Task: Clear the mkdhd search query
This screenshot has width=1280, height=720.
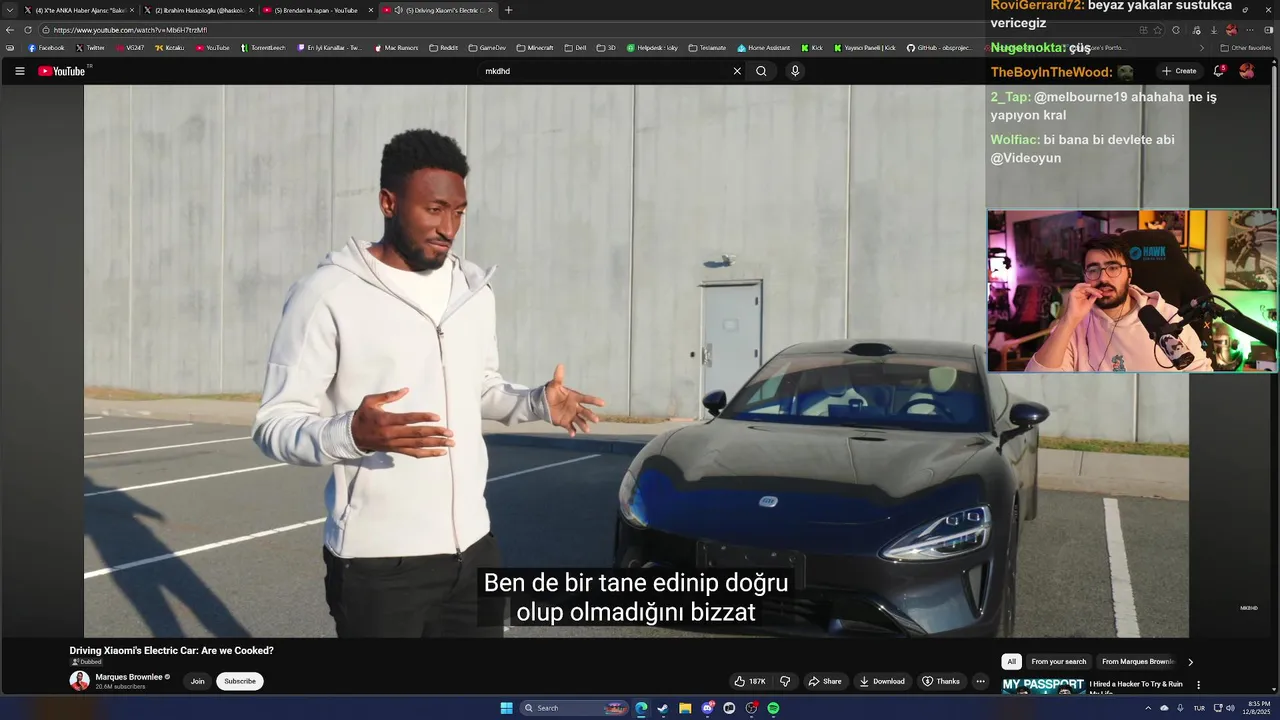Action: 737,71
